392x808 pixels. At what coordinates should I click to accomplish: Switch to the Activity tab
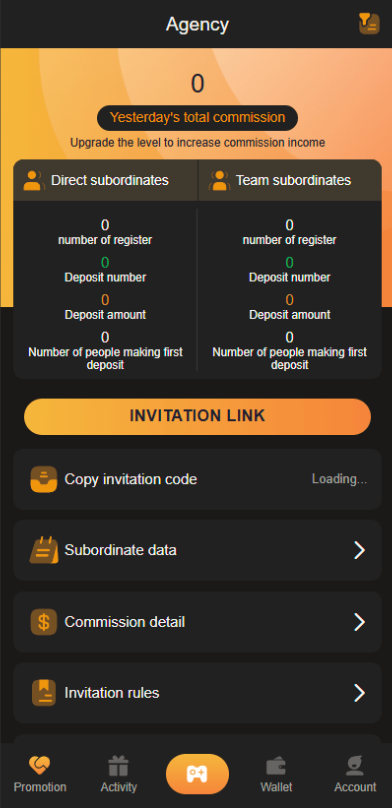click(x=118, y=775)
